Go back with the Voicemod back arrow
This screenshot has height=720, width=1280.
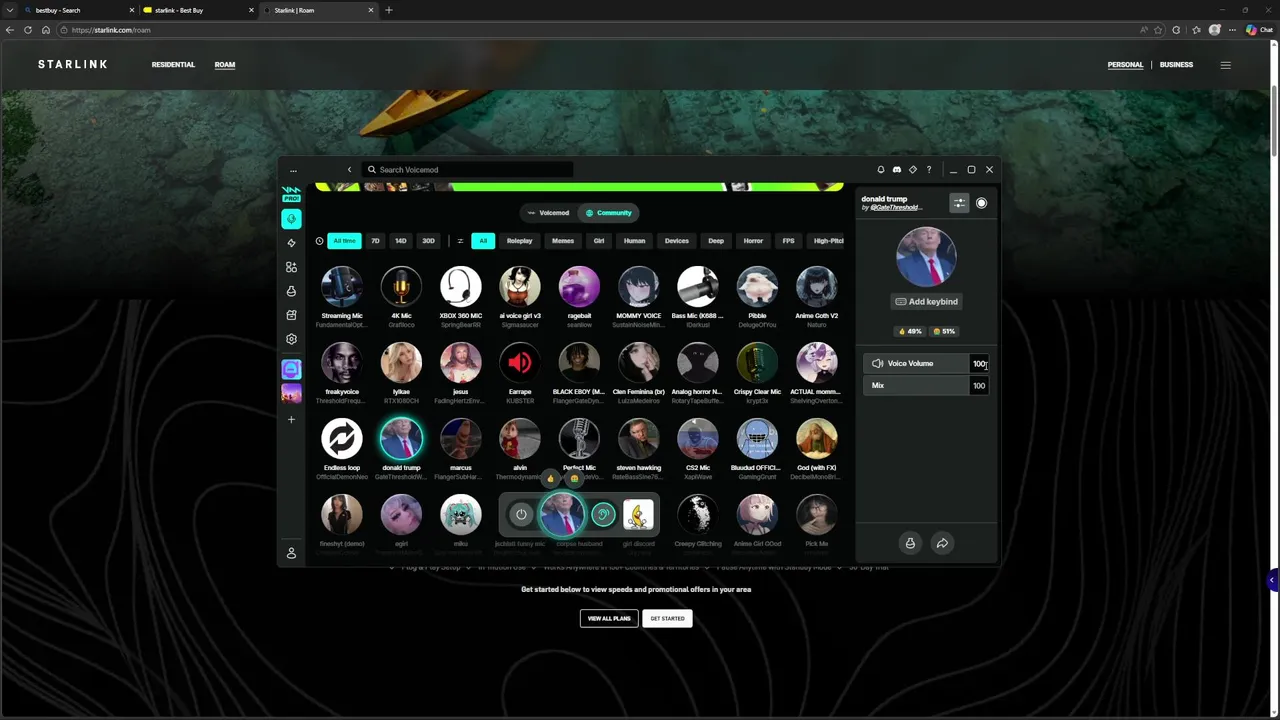[x=349, y=170]
